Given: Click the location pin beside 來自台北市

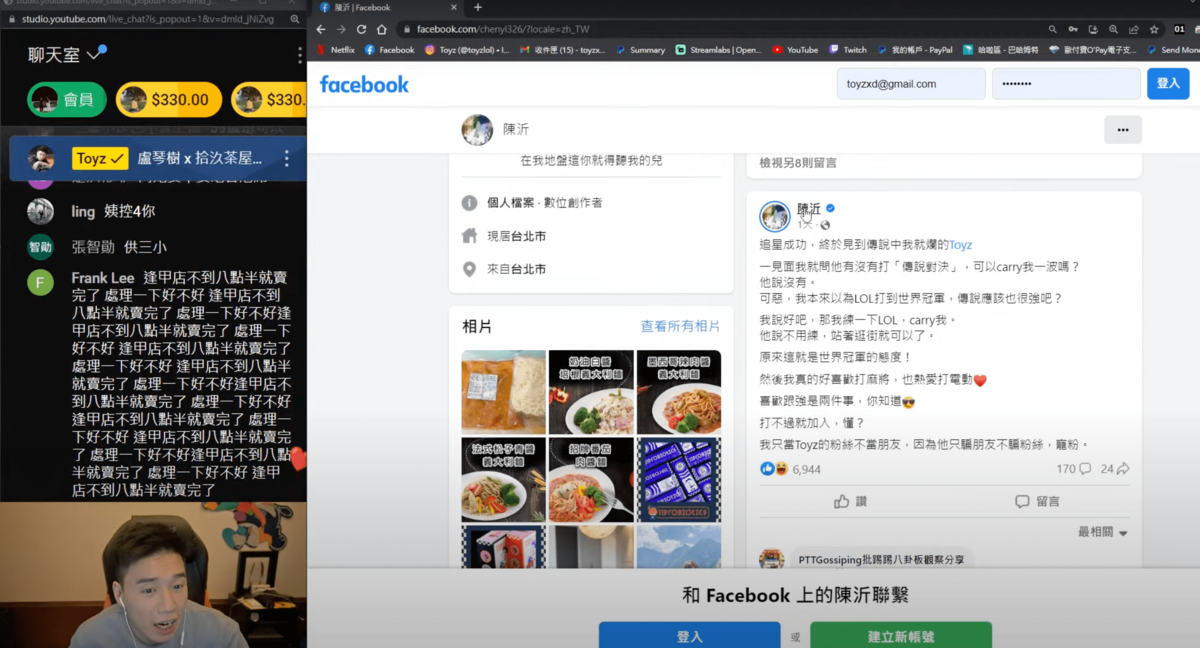Looking at the screenshot, I should pyautogui.click(x=469, y=269).
